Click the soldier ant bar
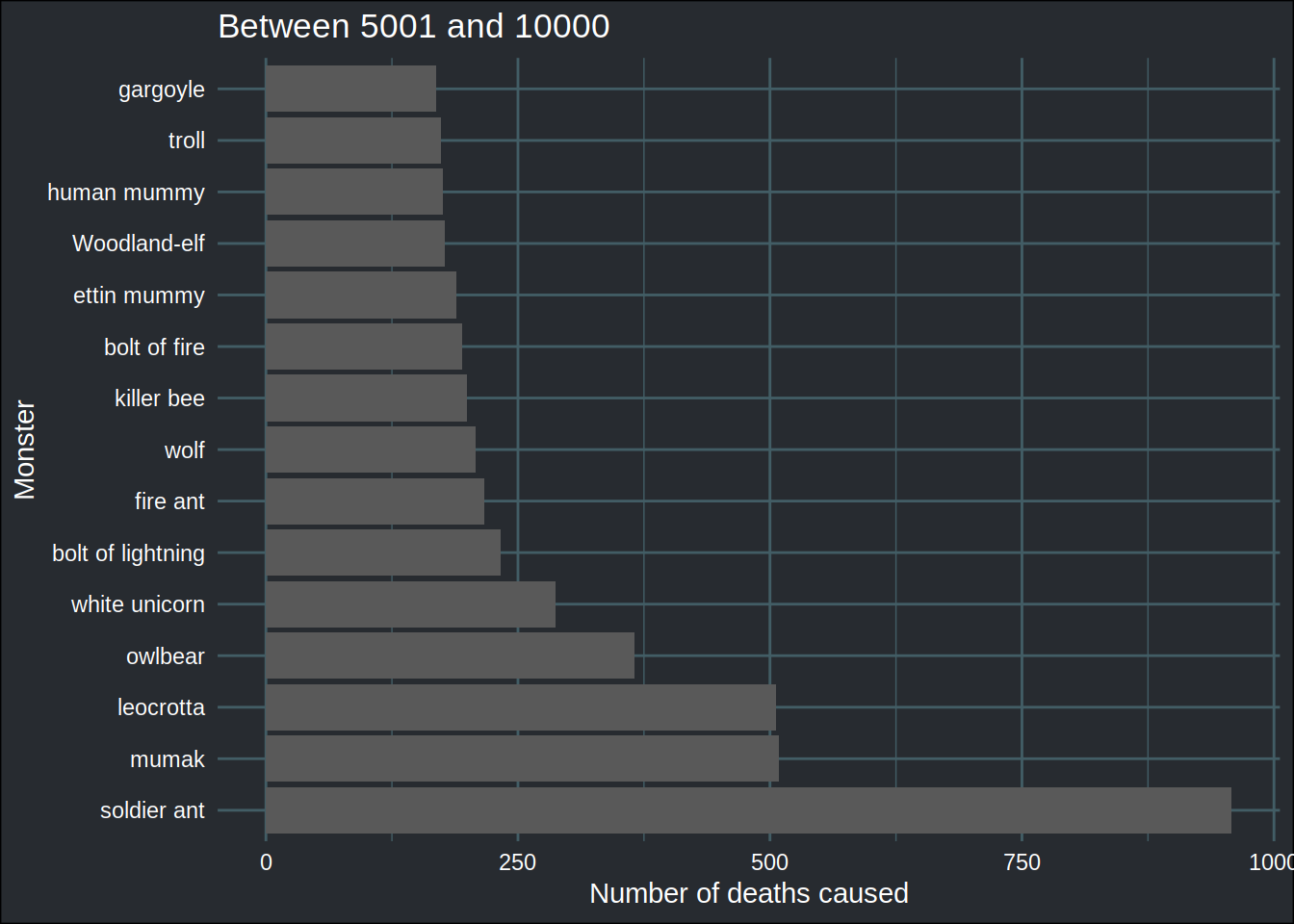The image size is (1294, 924). click(748, 810)
